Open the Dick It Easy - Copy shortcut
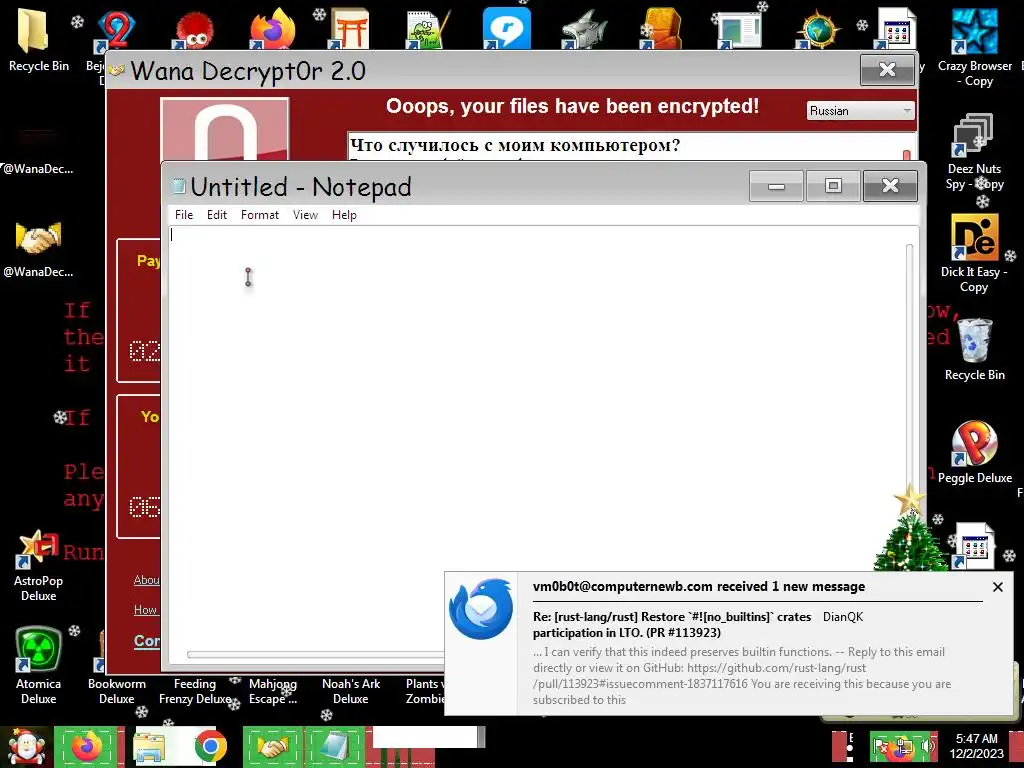Viewport: 1024px width, 768px height. (974, 253)
